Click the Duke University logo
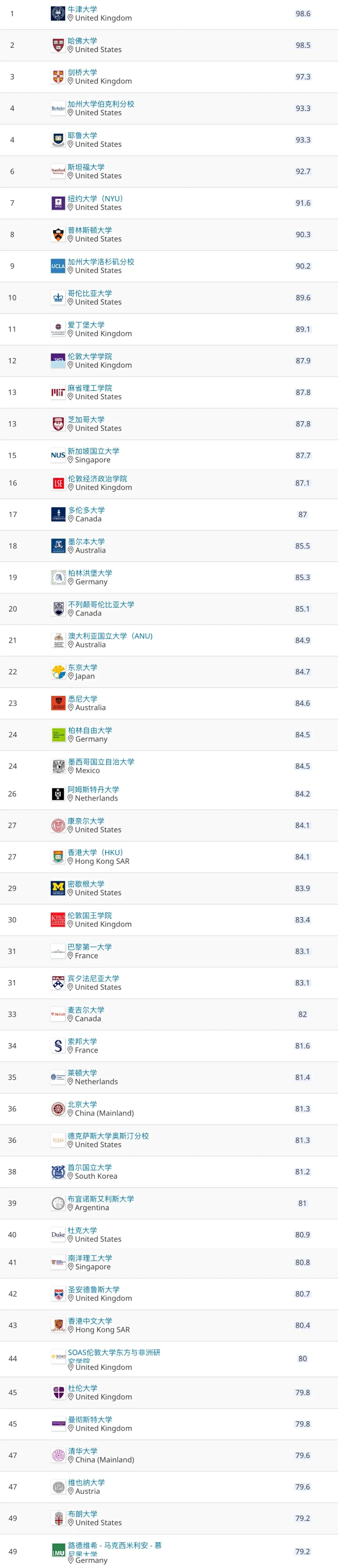The image size is (338, 1568). coord(58,1235)
